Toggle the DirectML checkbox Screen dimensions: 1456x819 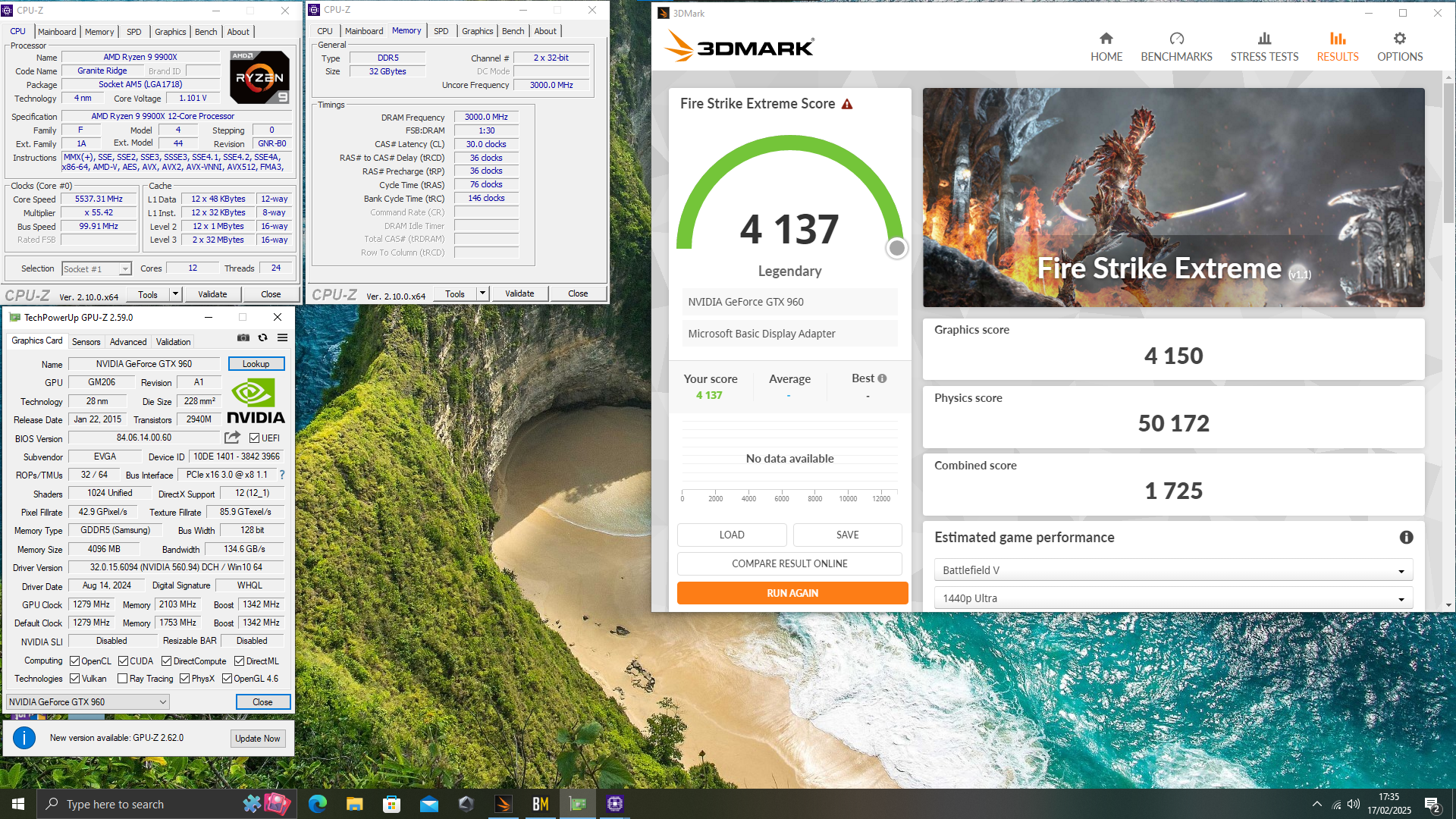[x=239, y=661]
